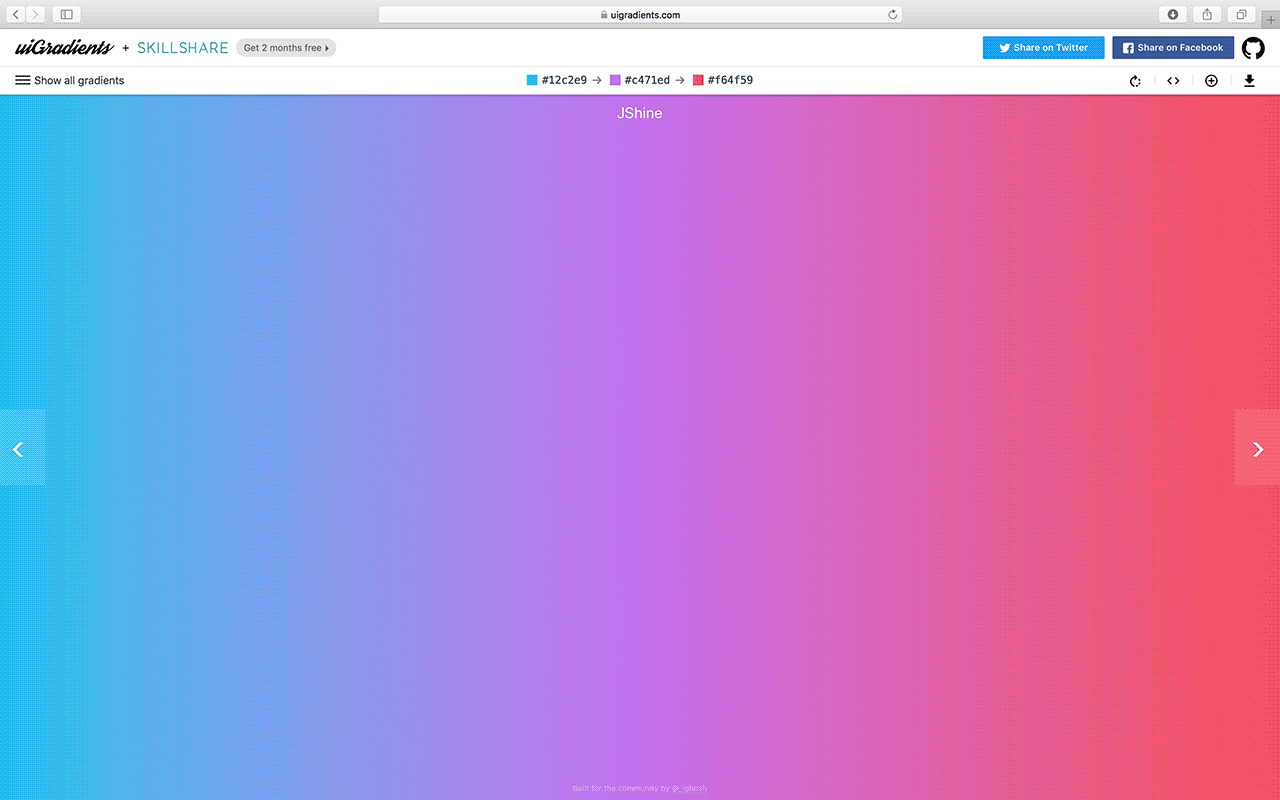Open a new Safari tab
This screenshot has height=800, width=1280.
pyautogui.click(x=1271, y=19)
